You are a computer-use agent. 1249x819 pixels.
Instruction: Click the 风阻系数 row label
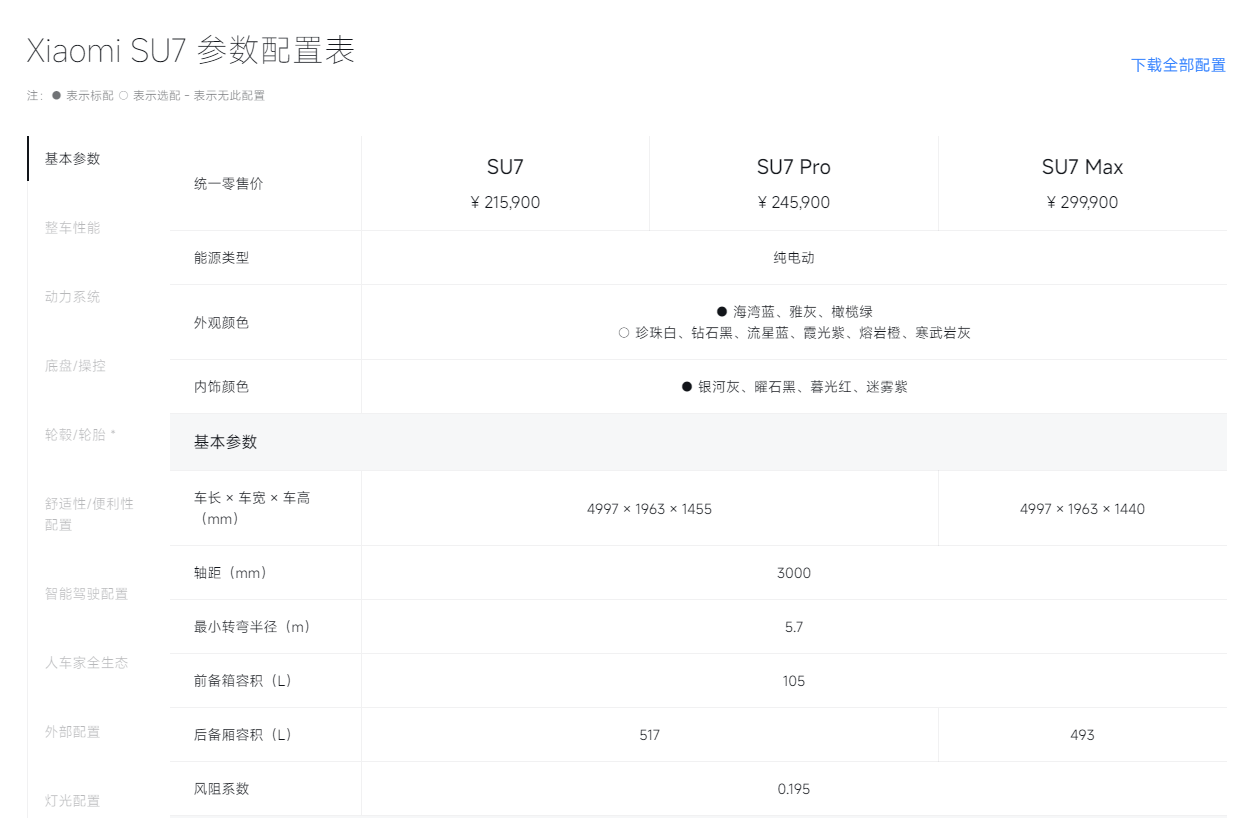pos(222,789)
